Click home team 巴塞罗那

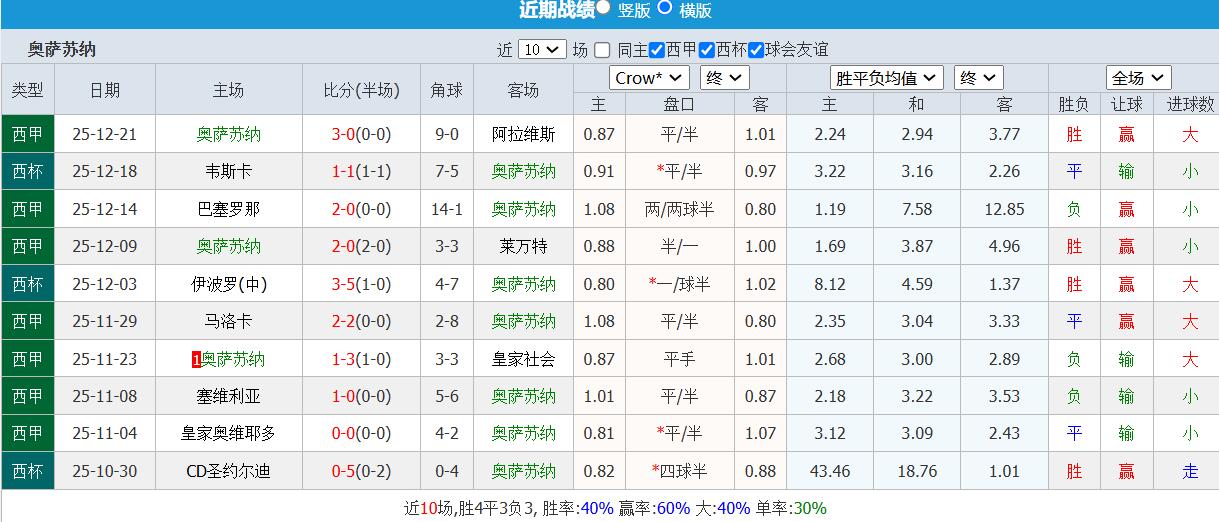point(228,209)
